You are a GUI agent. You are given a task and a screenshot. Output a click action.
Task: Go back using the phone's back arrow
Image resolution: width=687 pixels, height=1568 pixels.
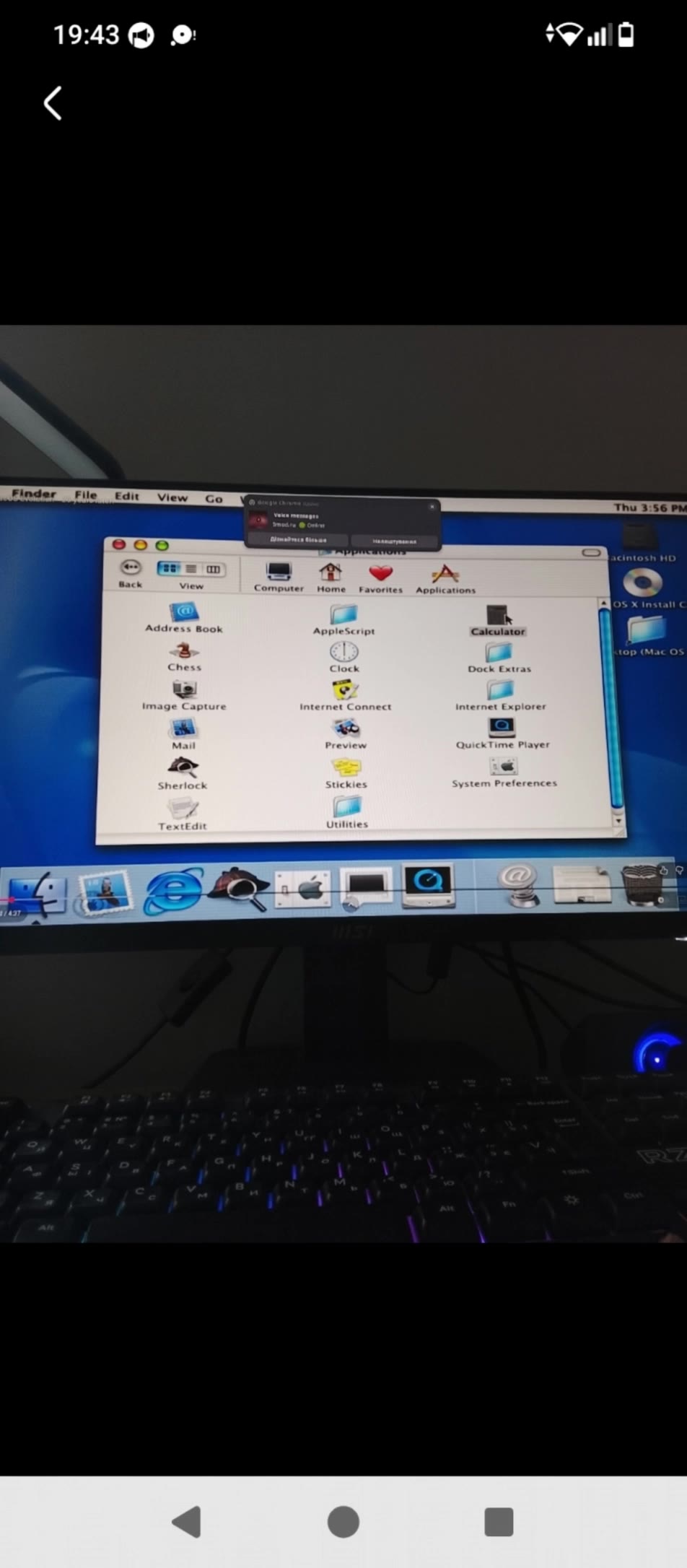52,103
